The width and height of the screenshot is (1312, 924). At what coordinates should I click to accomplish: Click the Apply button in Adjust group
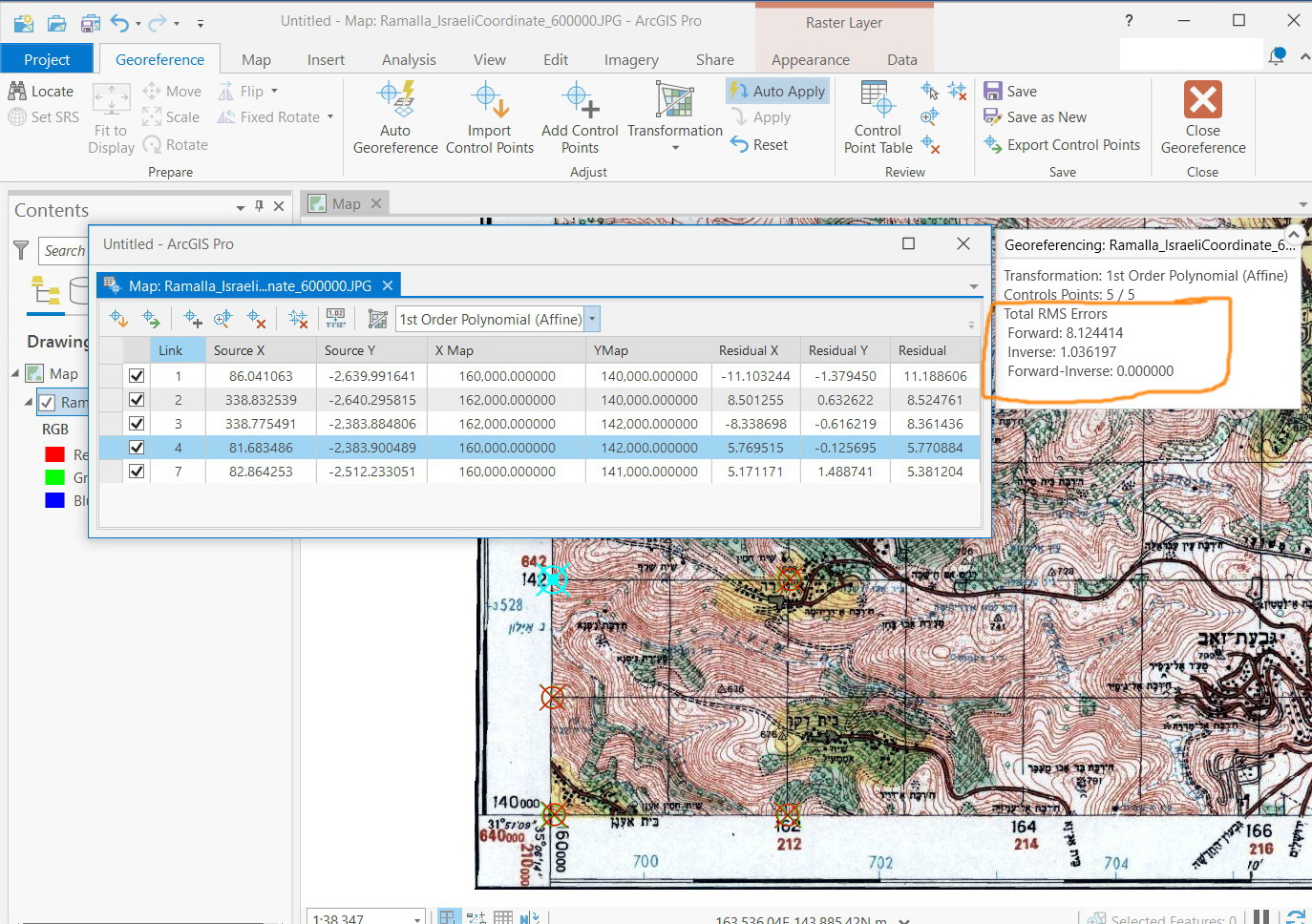coord(768,116)
